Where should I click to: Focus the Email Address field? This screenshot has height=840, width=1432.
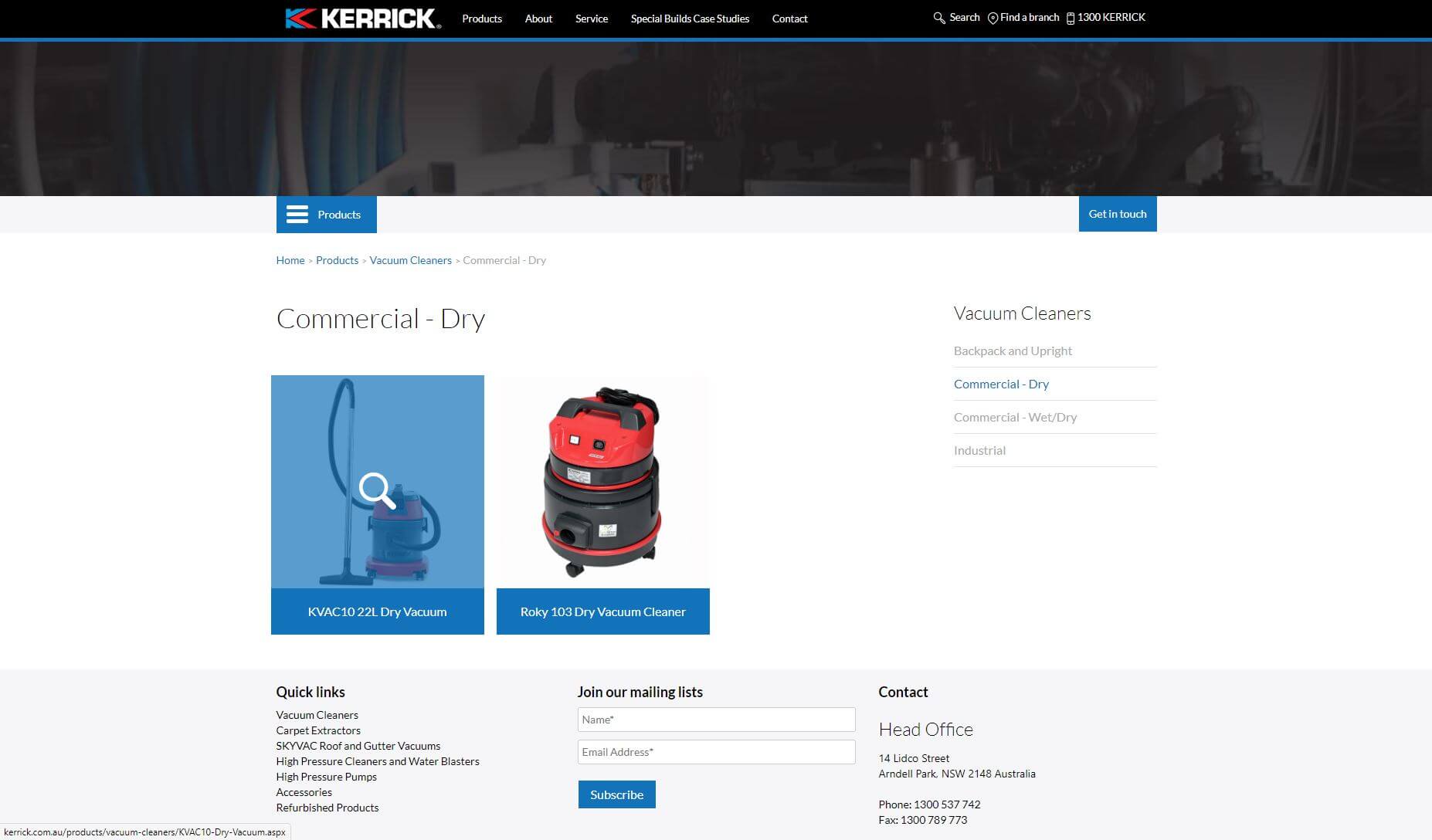pos(716,752)
